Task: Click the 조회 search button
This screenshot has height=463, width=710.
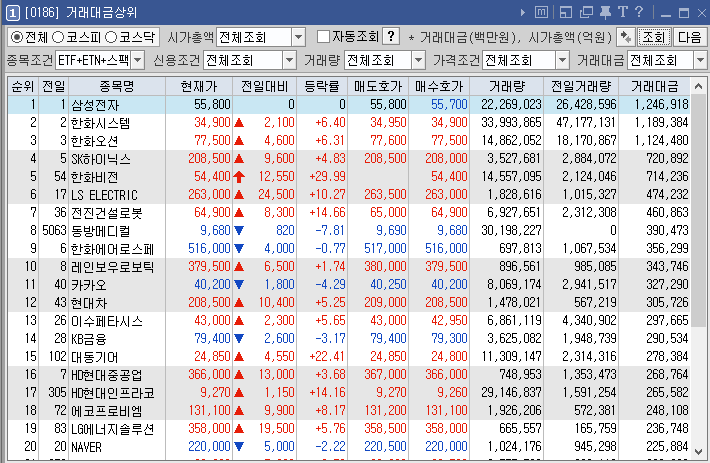Action: (x=654, y=37)
